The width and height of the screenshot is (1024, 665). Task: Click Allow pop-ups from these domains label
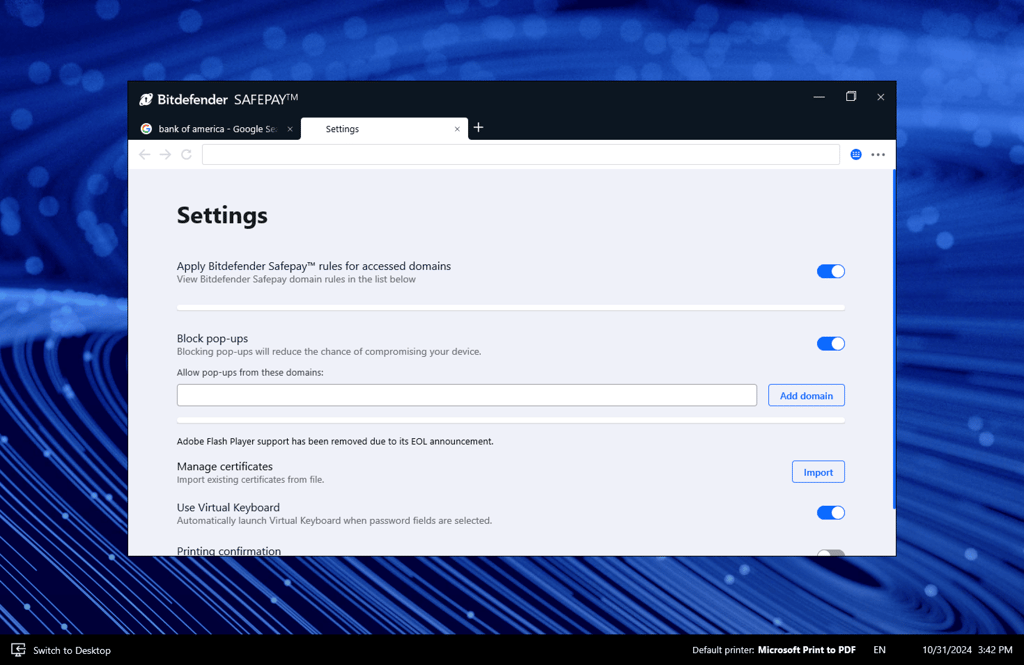tap(250, 372)
